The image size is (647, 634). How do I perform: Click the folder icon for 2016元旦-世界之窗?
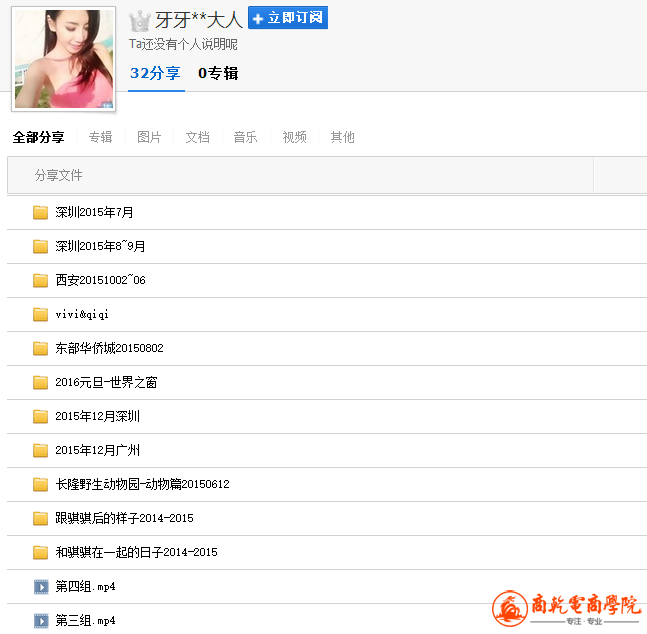coord(40,382)
